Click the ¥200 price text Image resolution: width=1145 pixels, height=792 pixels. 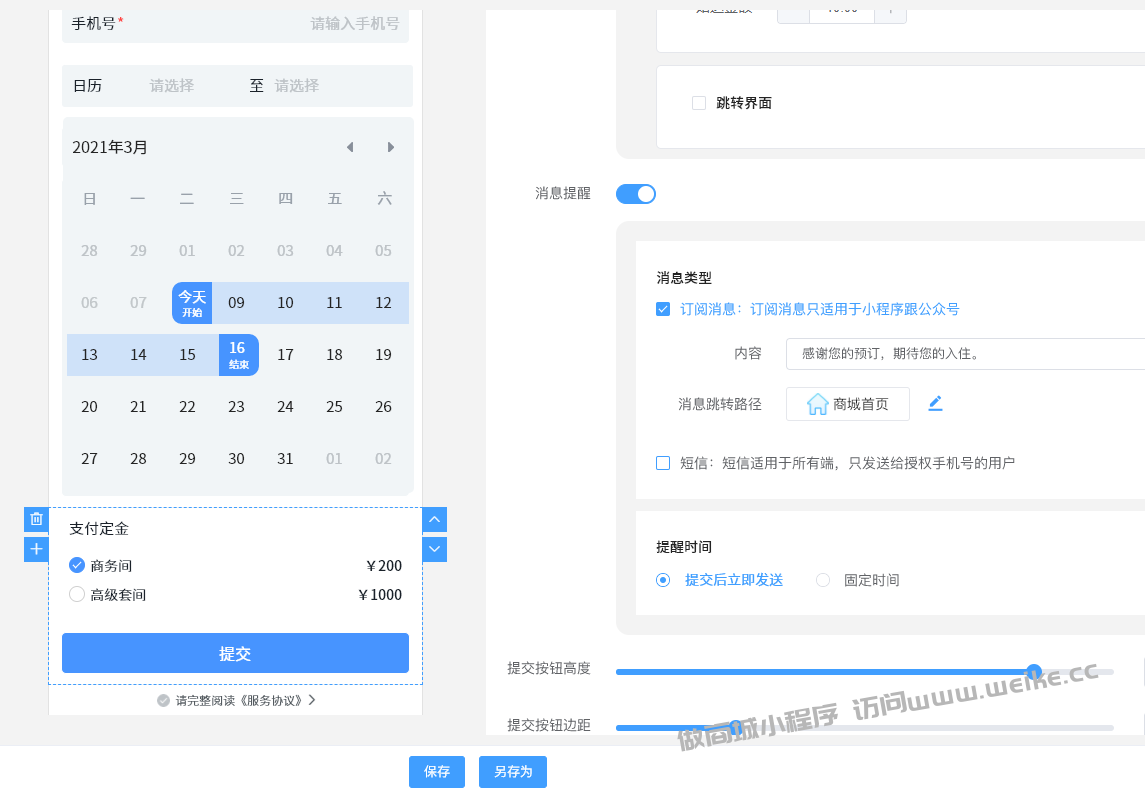point(384,566)
